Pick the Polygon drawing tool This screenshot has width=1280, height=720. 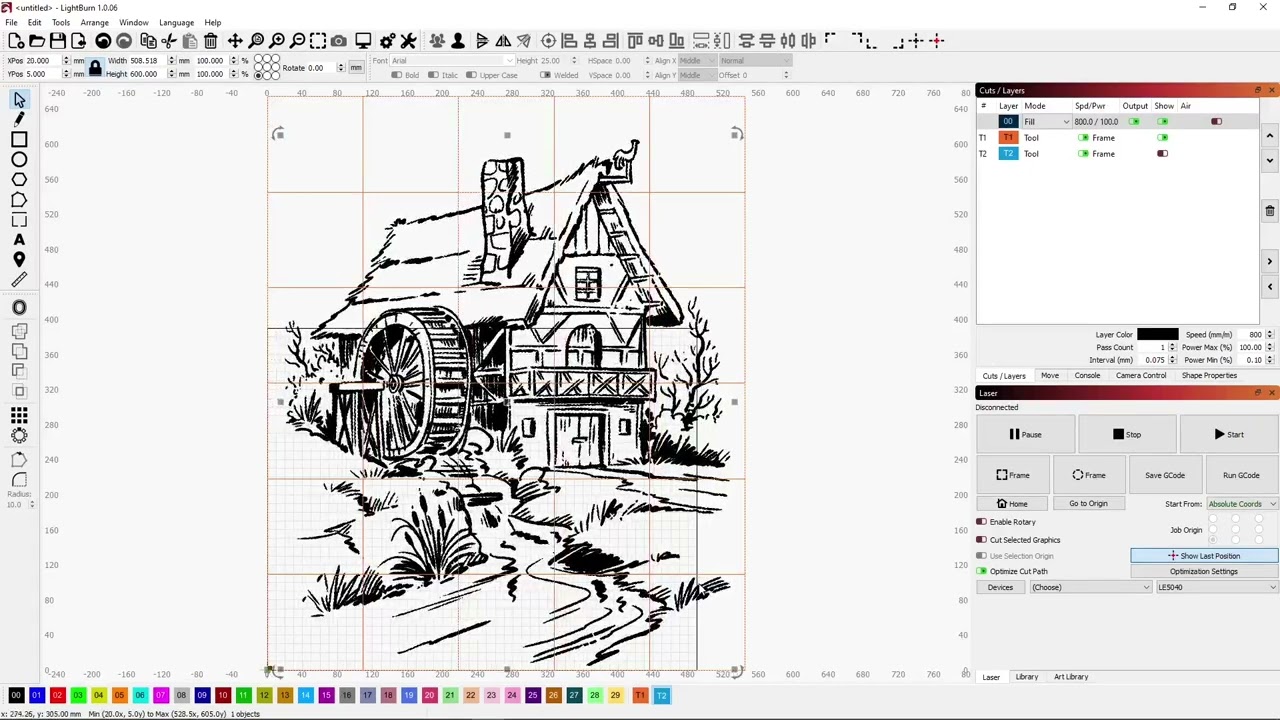pos(19,180)
